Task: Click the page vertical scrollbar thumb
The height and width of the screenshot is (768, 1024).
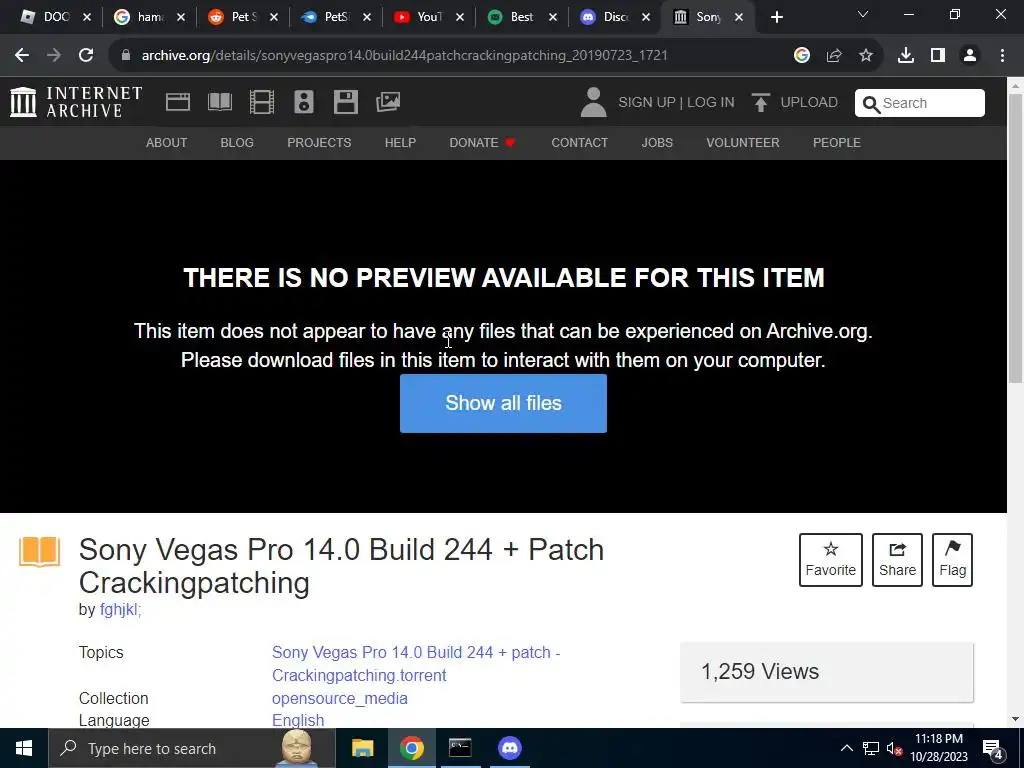Action: coord(1016,238)
